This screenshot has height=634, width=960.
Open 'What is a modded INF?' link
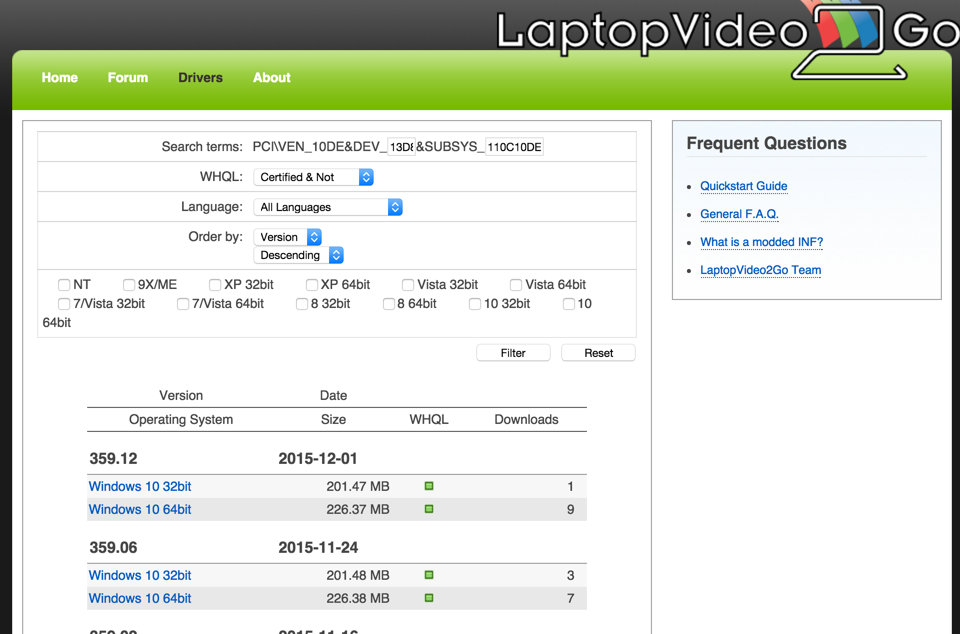click(762, 242)
